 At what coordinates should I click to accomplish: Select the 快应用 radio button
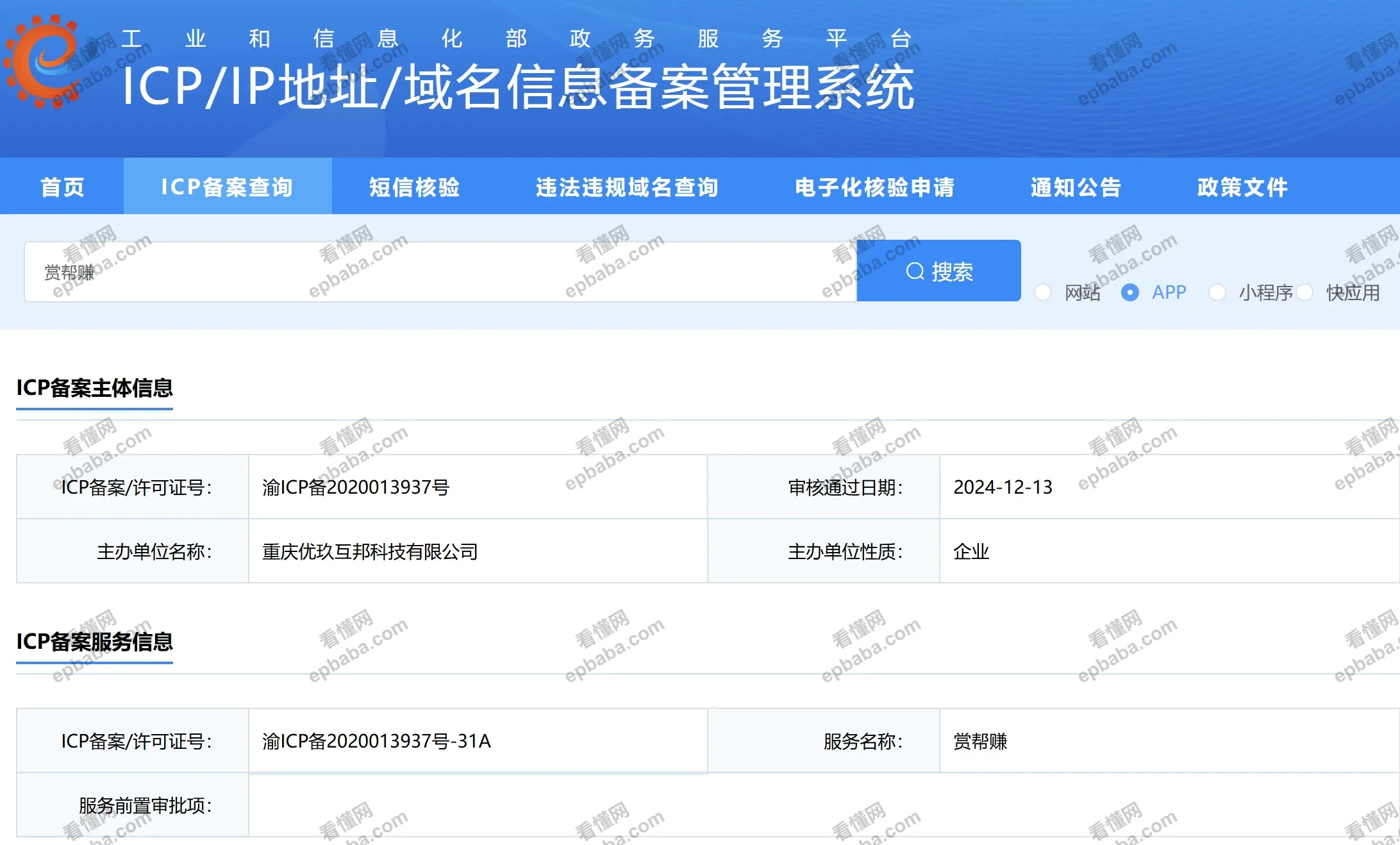coord(1304,293)
